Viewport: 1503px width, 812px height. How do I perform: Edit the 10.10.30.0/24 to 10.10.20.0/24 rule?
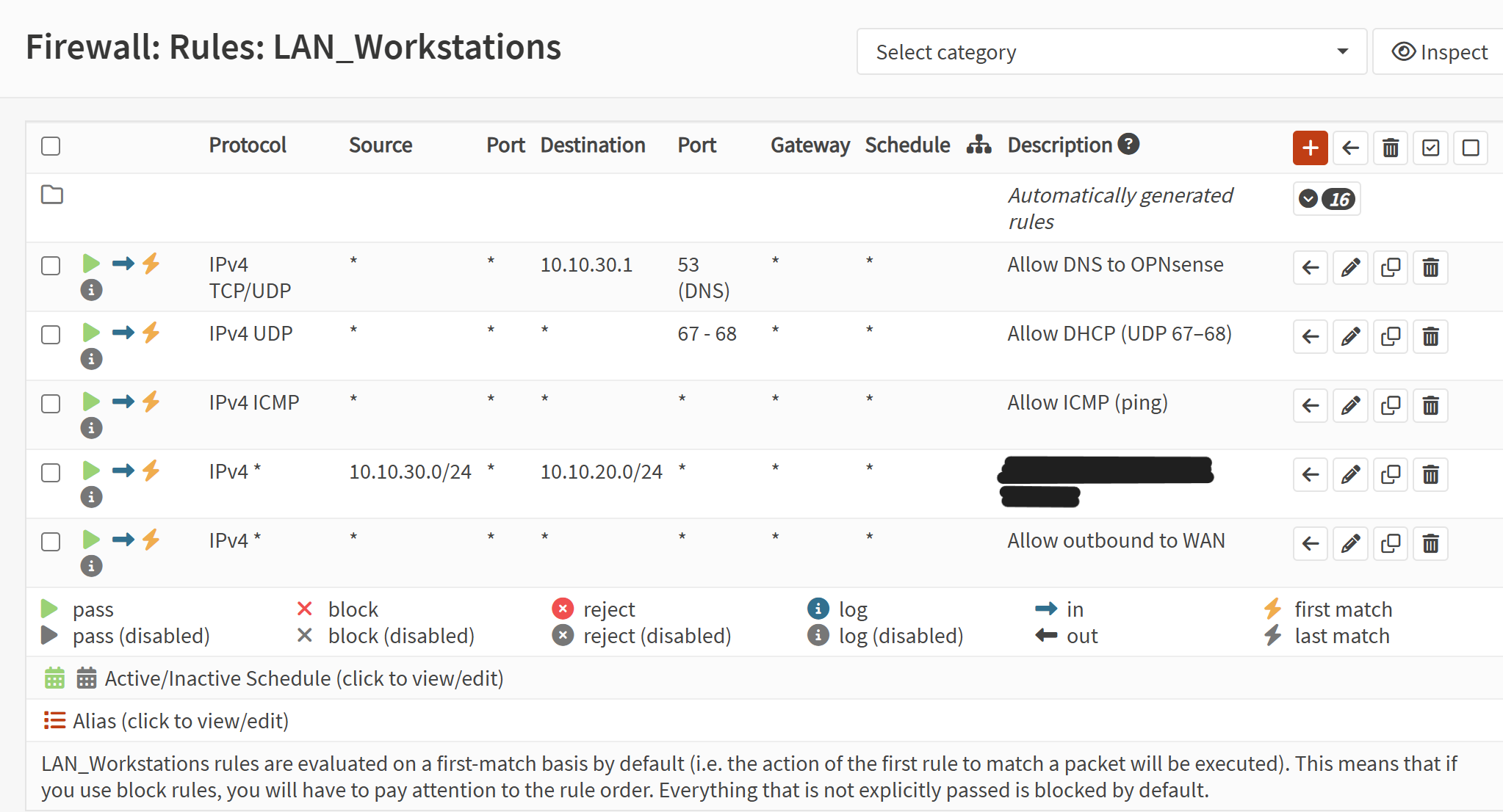pyautogui.click(x=1350, y=475)
